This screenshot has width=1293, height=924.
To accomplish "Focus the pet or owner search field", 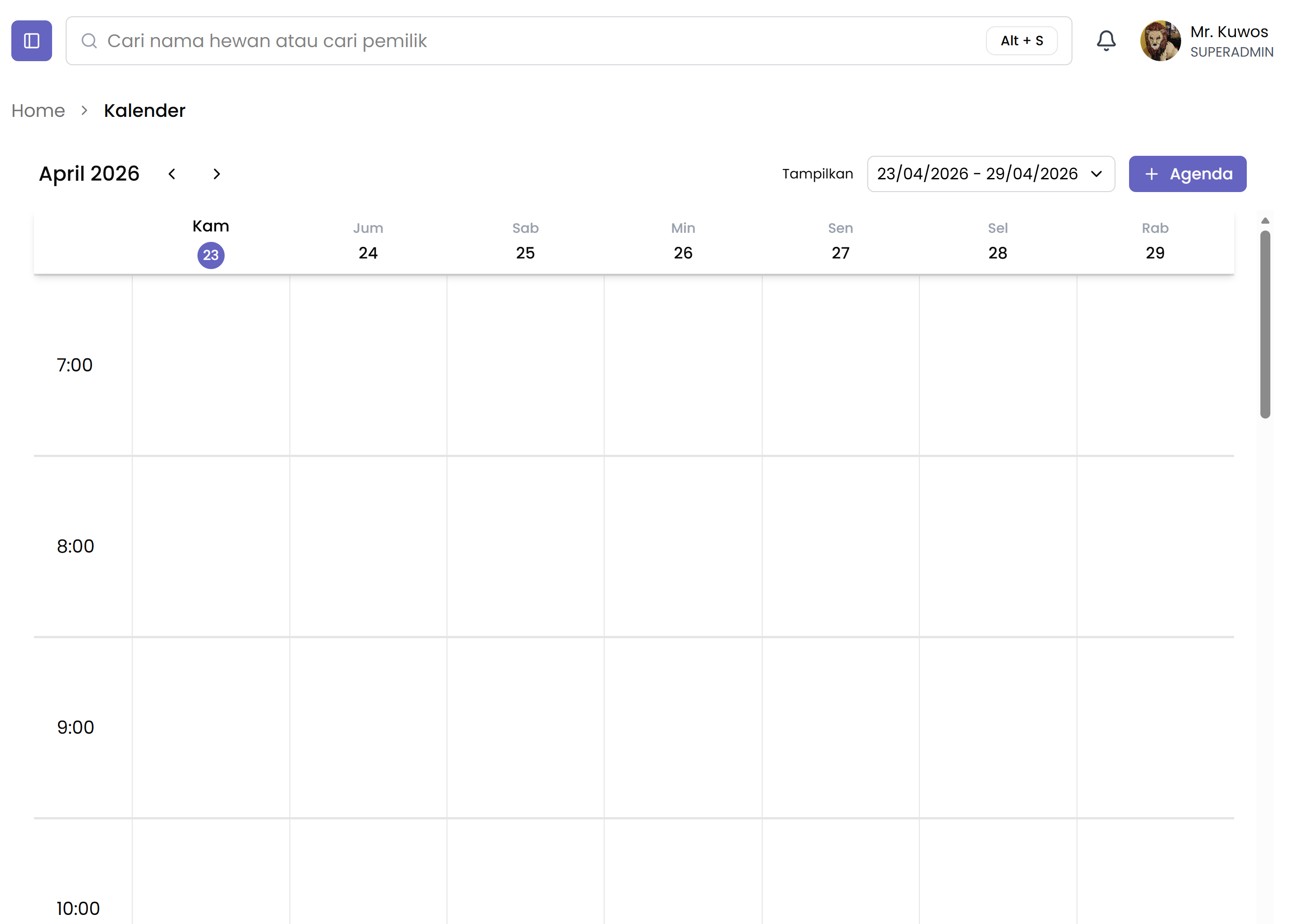I will [x=568, y=40].
